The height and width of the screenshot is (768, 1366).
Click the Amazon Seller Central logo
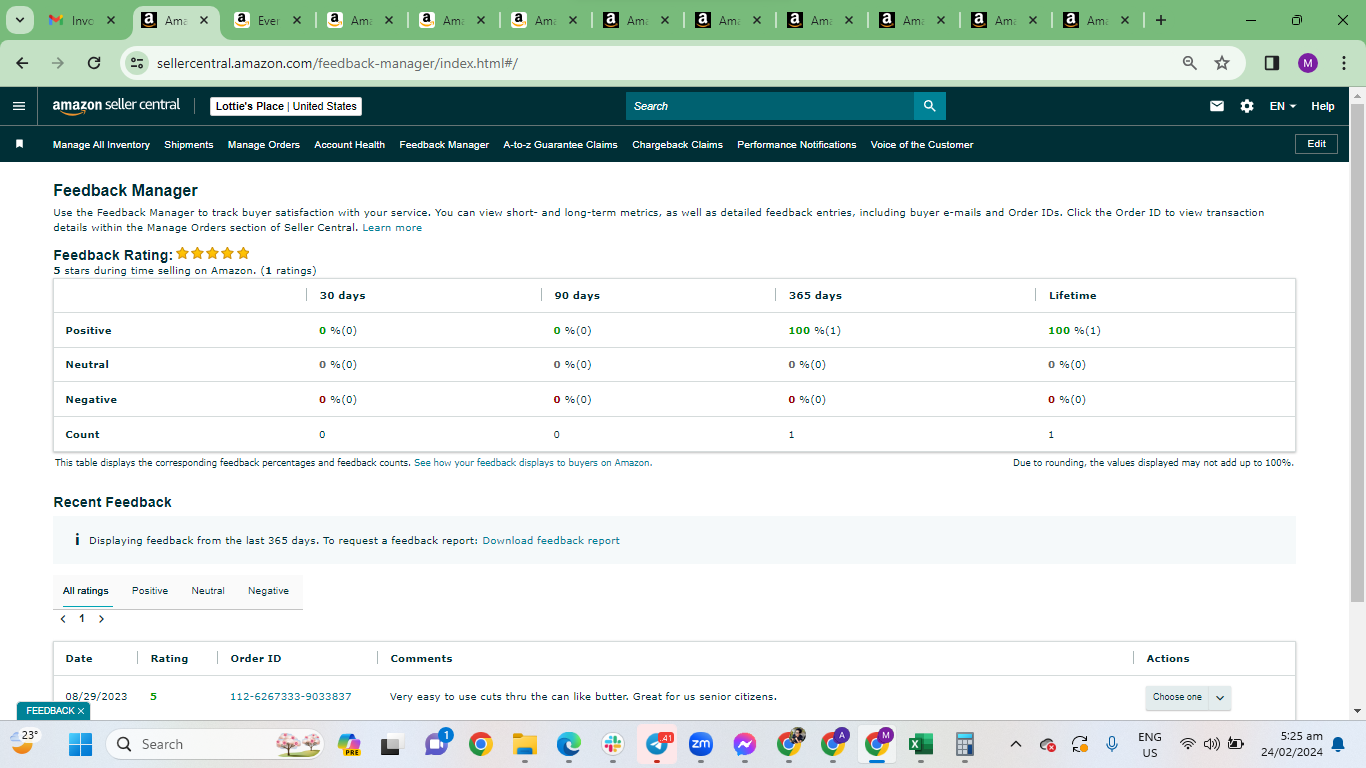pos(116,106)
